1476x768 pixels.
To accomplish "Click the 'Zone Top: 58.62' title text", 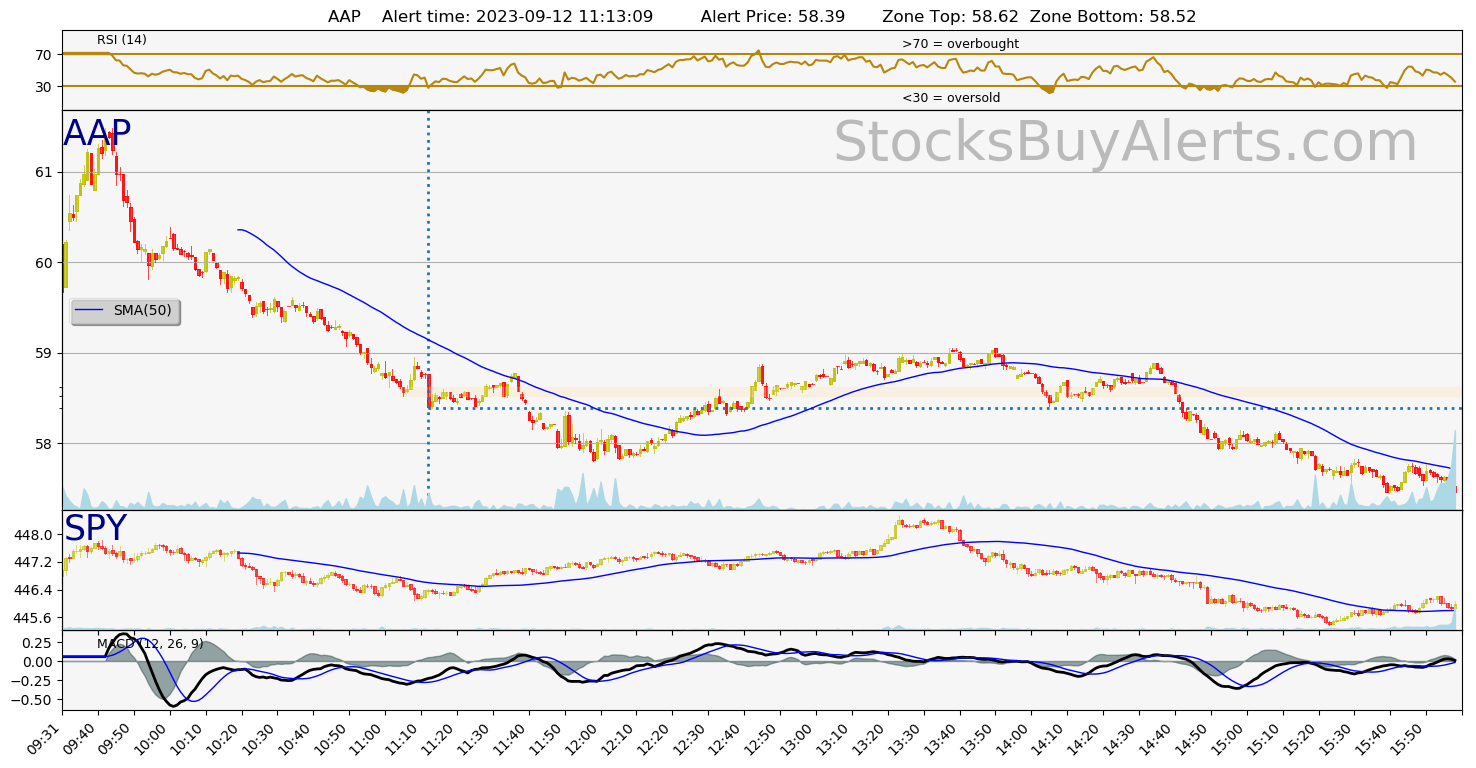I will pyautogui.click(x=950, y=17).
